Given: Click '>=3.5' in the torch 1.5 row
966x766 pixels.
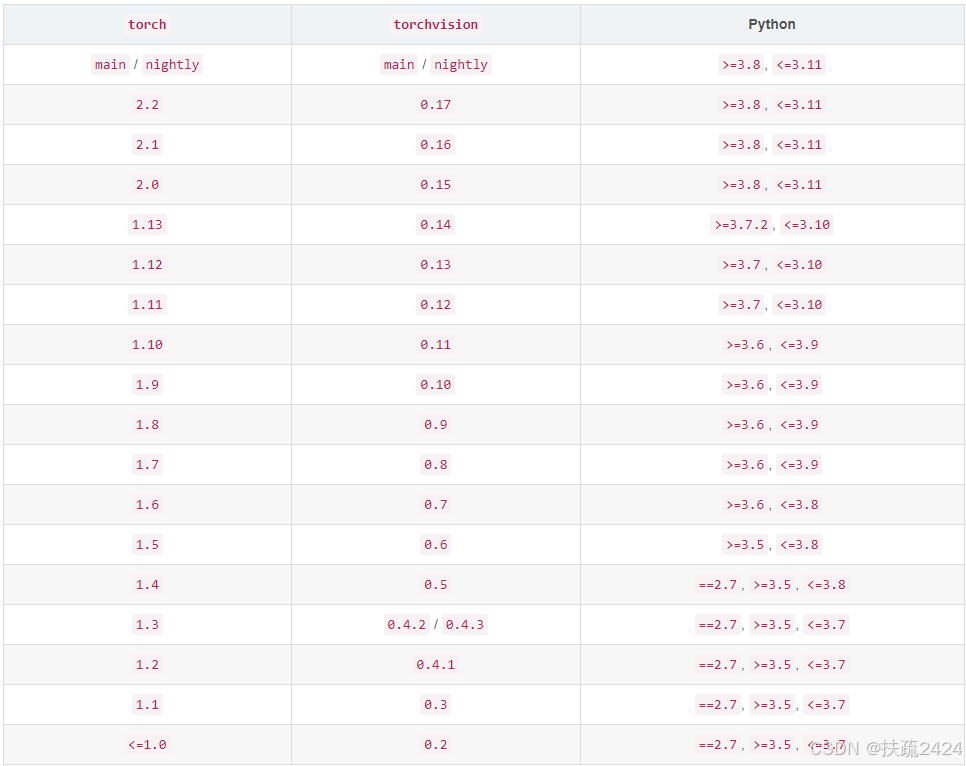Looking at the screenshot, I should coord(745,545).
